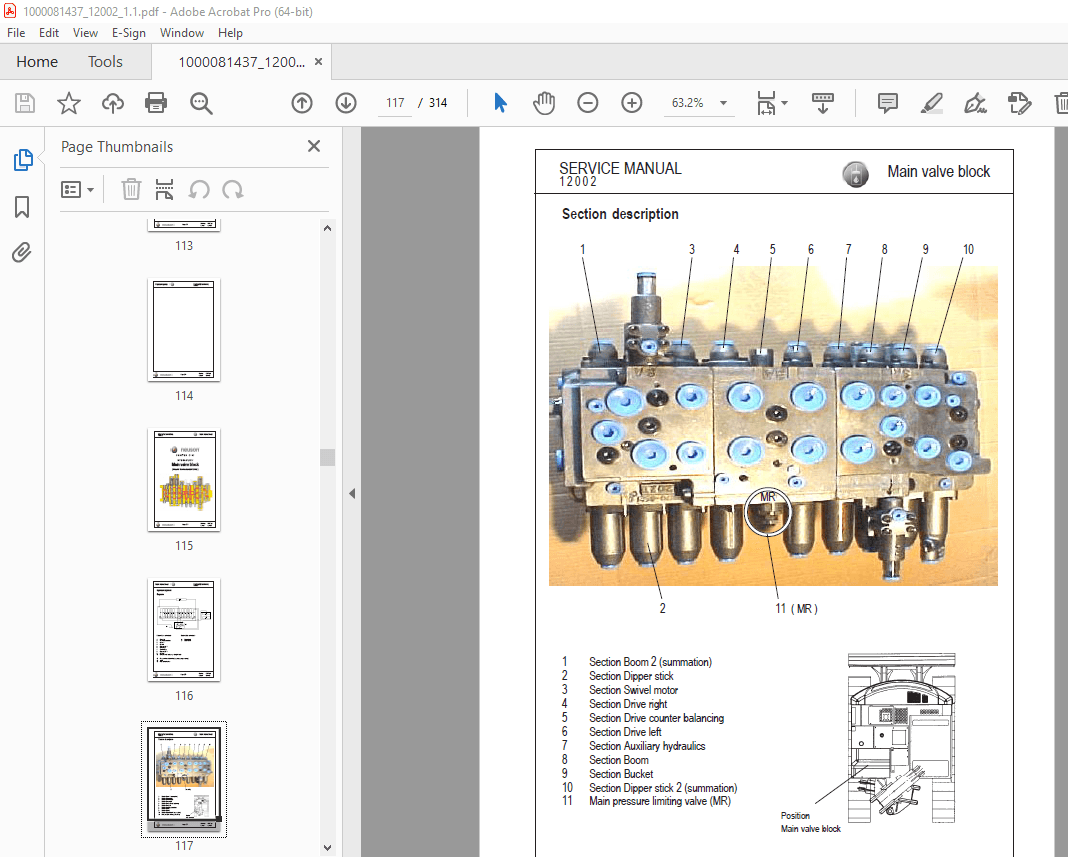Viewport: 1068px width, 857px height.
Task: Switch to the Tools tab
Action: [x=105, y=61]
